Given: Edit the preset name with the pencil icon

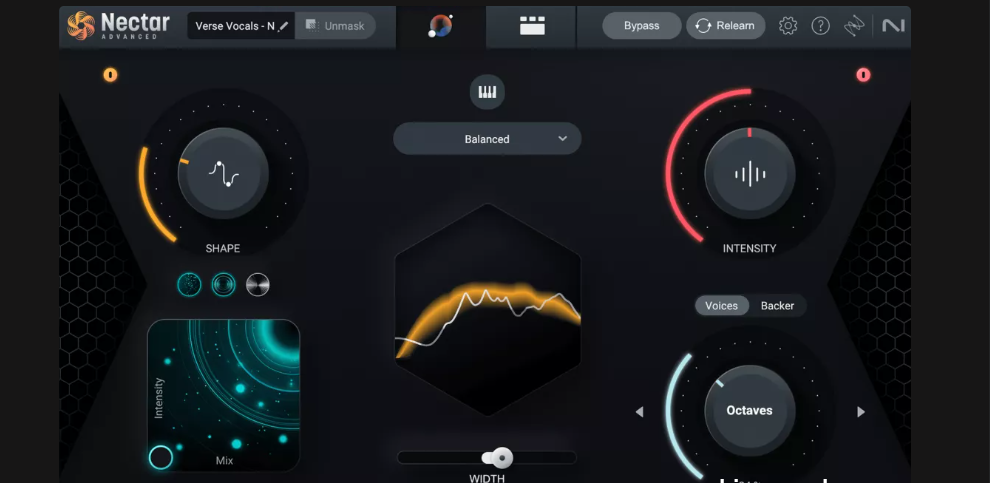Looking at the screenshot, I should (283, 26).
